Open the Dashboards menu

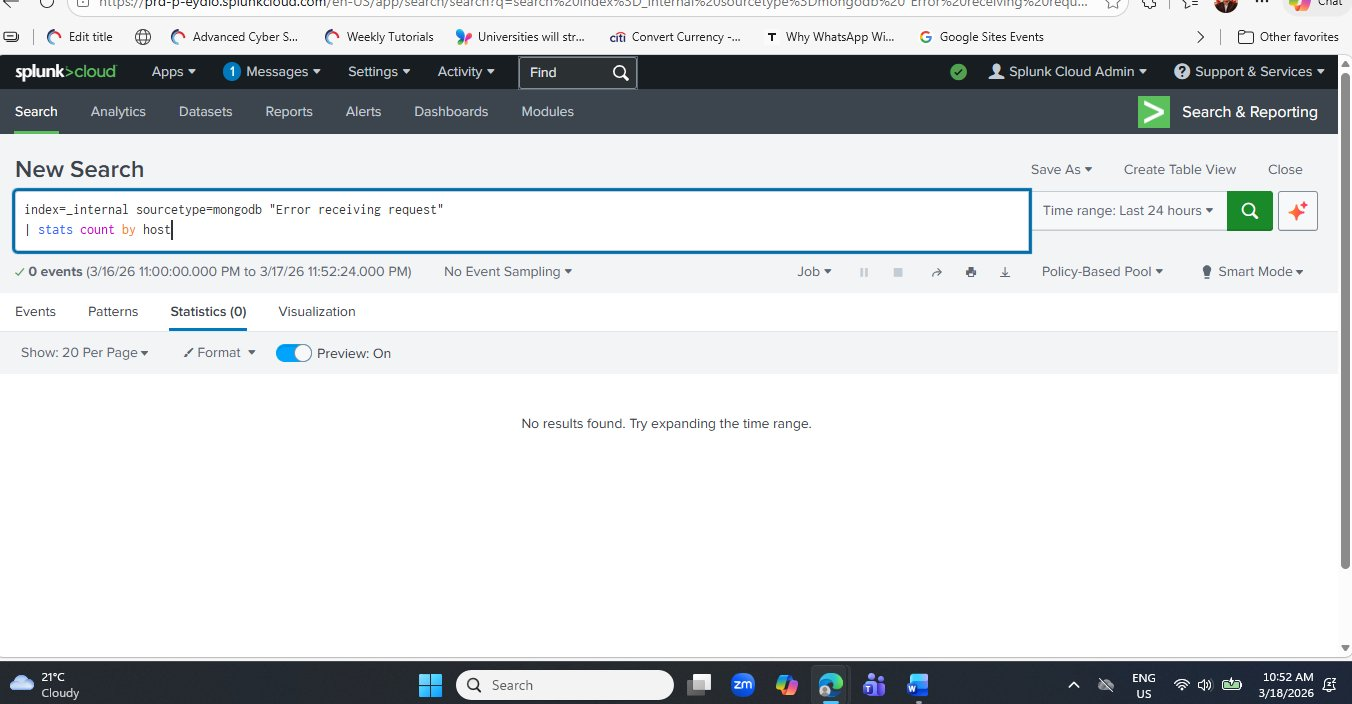(450, 111)
